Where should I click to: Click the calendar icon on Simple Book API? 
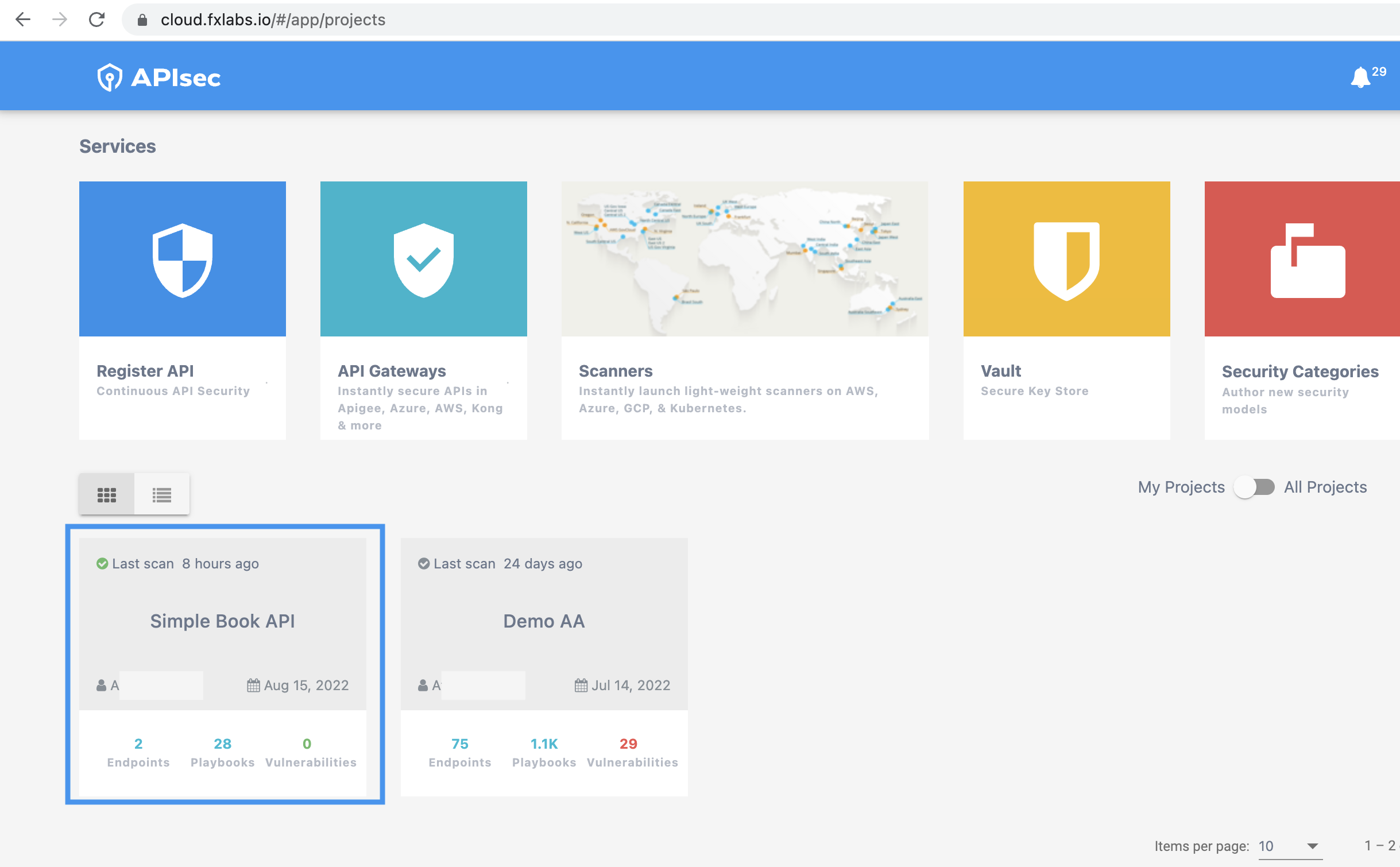[253, 684]
